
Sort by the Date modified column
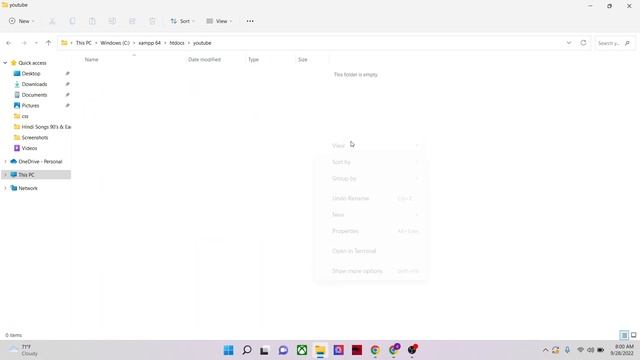click(204, 60)
